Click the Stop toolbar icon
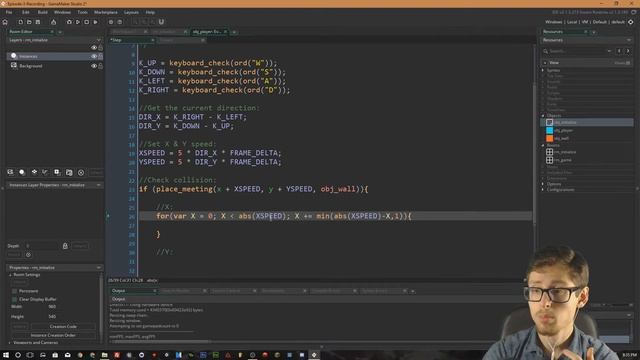This screenshot has width=640, height=360. pos(87,22)
